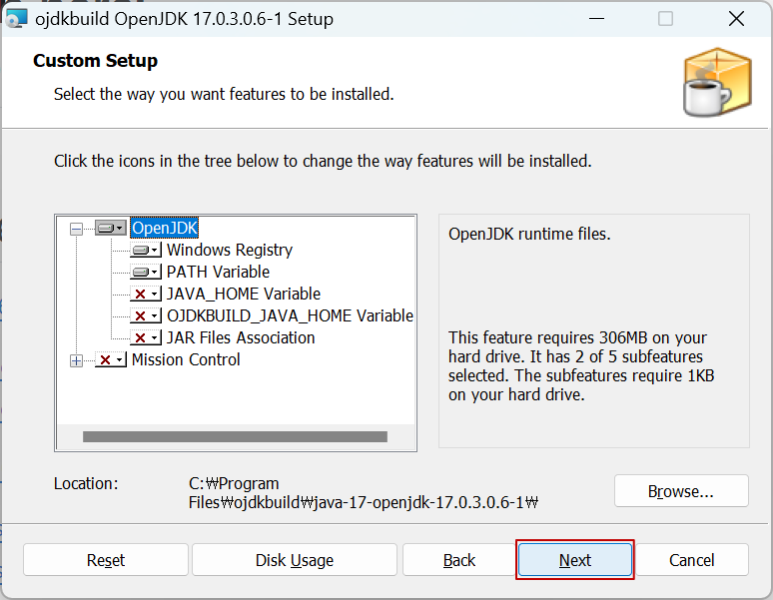Click the installer icon in the title bar
This screenshot has width=773, height=600.
click(16, 18)
